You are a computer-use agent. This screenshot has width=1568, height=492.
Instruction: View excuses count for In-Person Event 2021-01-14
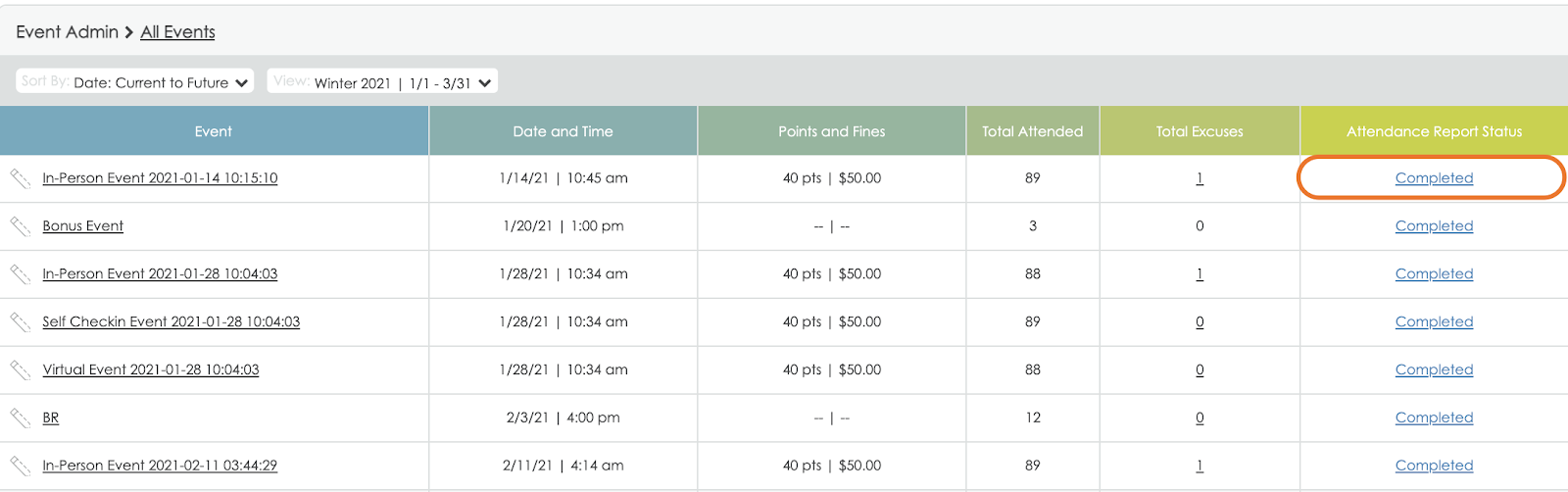coord(1200,178)
